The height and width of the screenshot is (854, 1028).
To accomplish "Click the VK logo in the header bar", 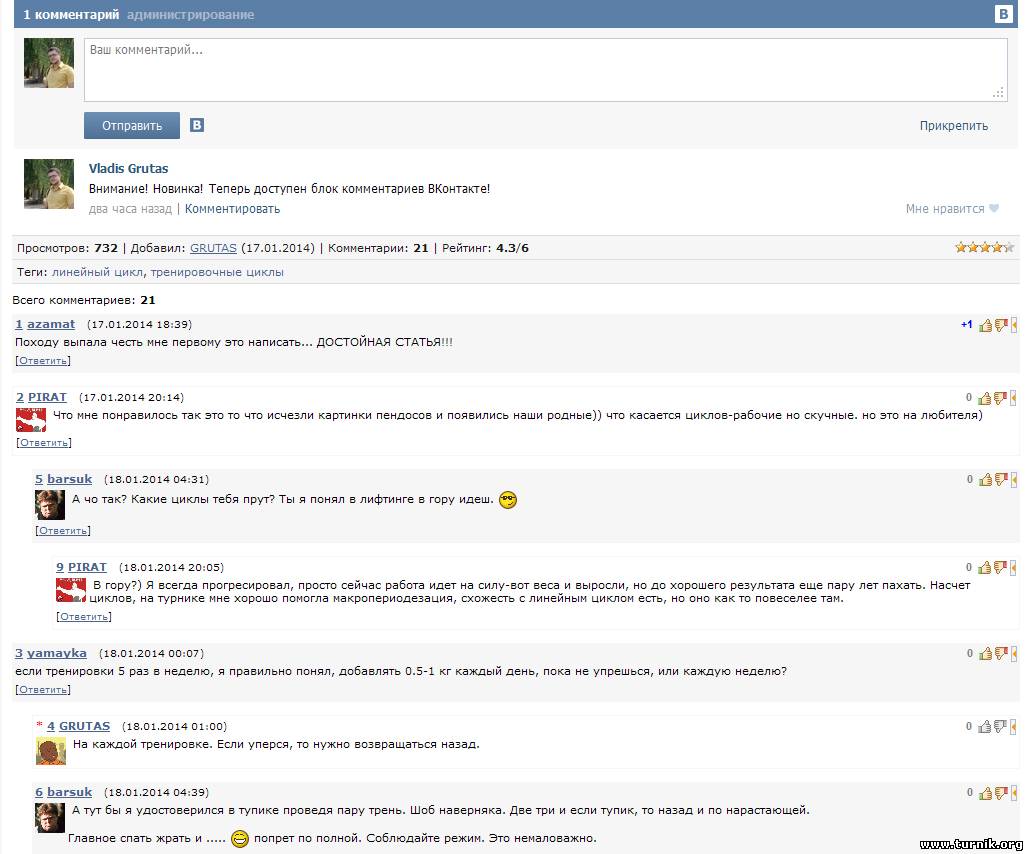I will (x=1003, y=14).
